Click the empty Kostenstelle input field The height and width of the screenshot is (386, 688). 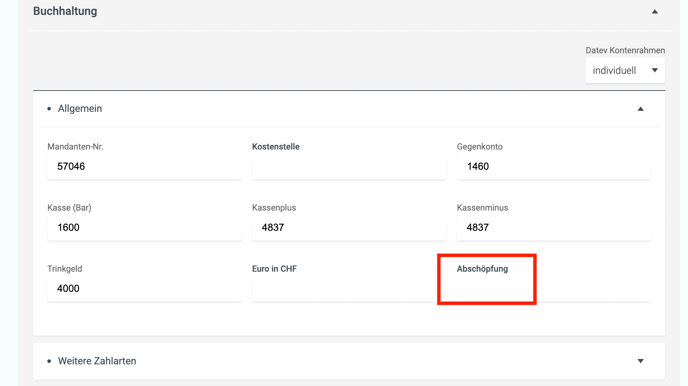click(x=349, y=167)
